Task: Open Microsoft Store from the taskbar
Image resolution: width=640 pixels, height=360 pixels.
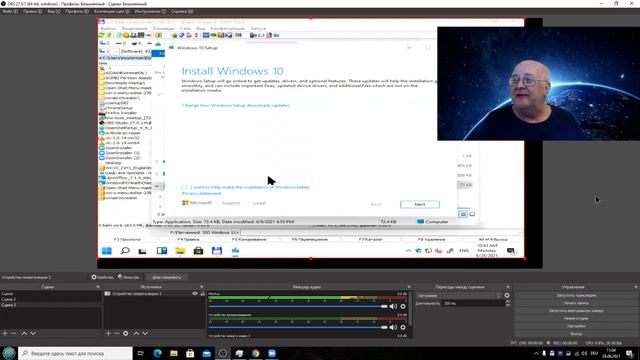Action: coord(190,353)
